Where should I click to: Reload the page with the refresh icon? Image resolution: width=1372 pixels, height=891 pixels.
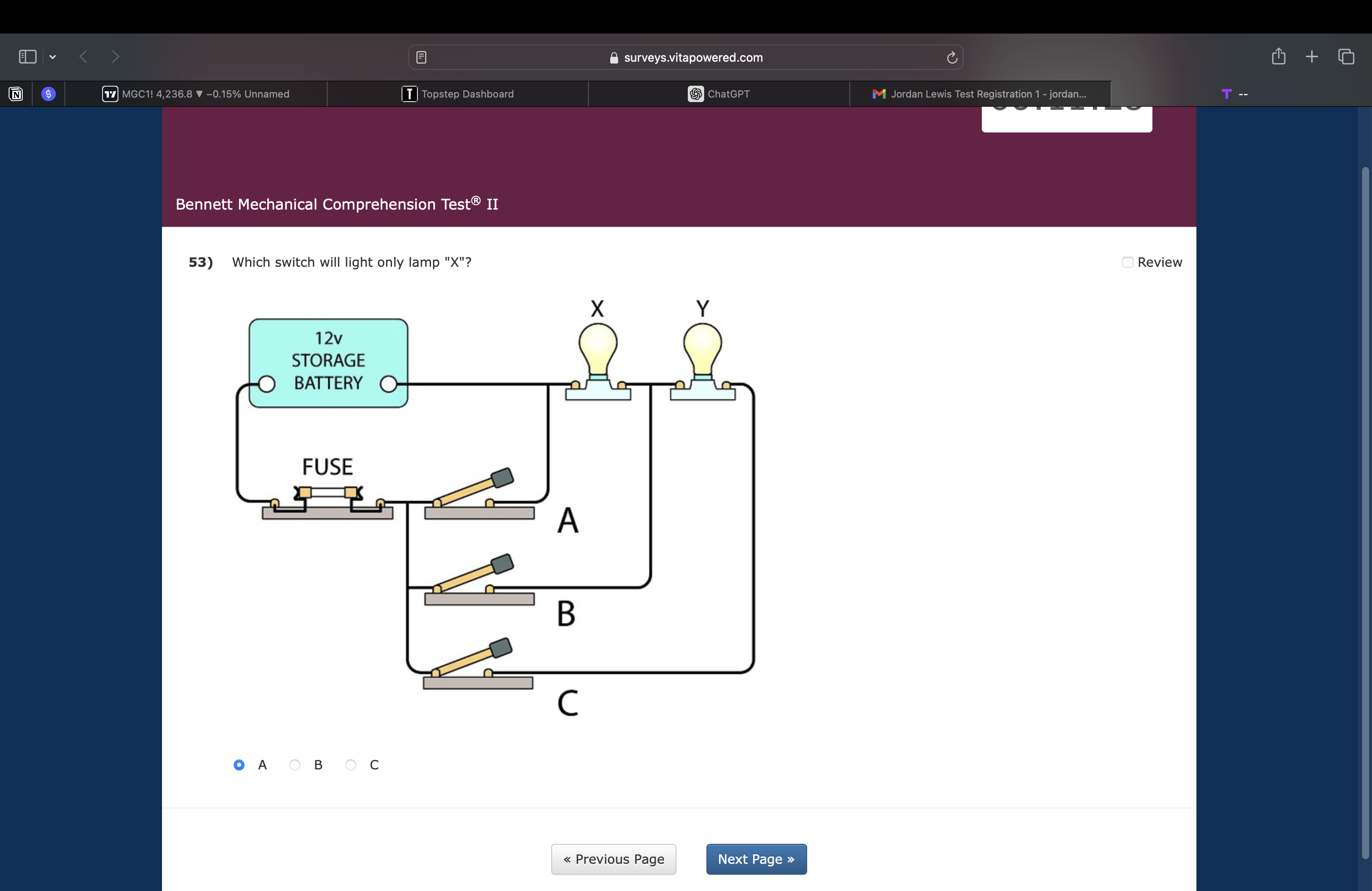pos(952,57)
